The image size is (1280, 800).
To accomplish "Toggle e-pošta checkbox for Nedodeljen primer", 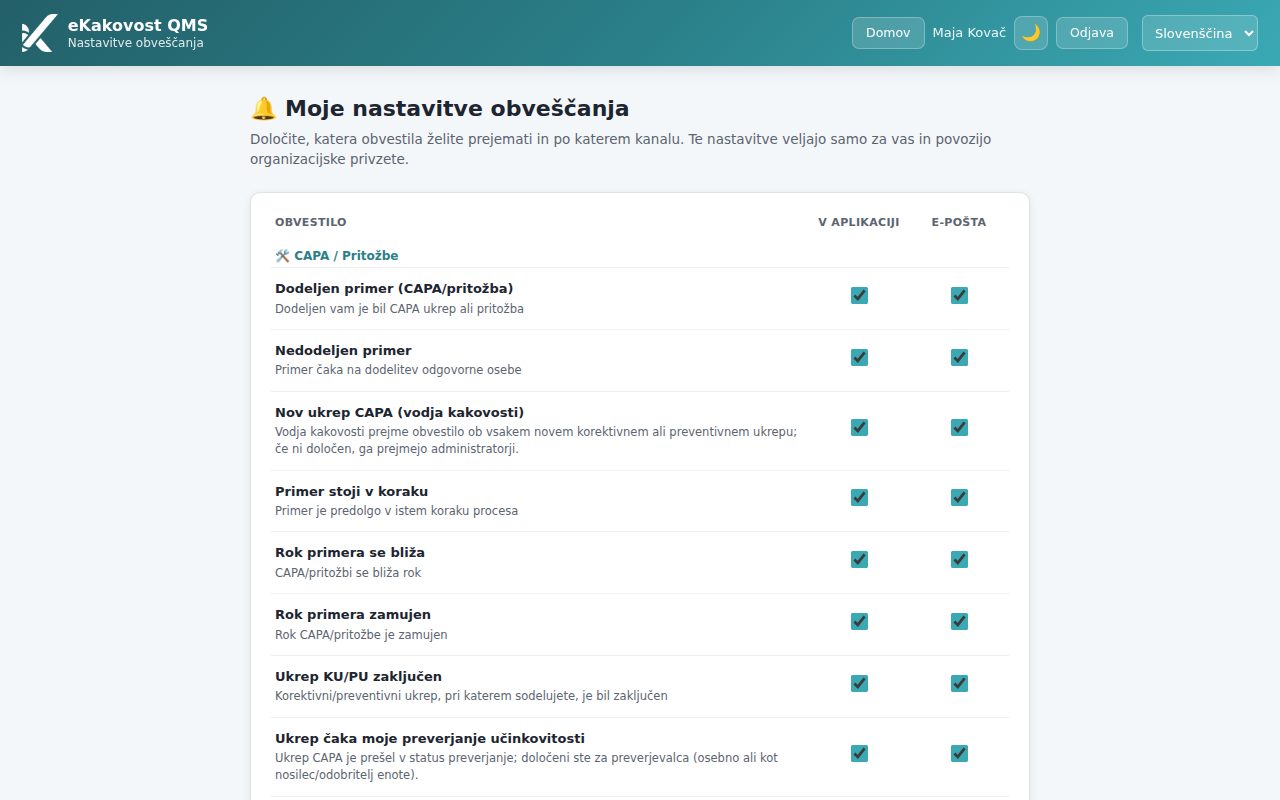I will (x=959, y=357).
